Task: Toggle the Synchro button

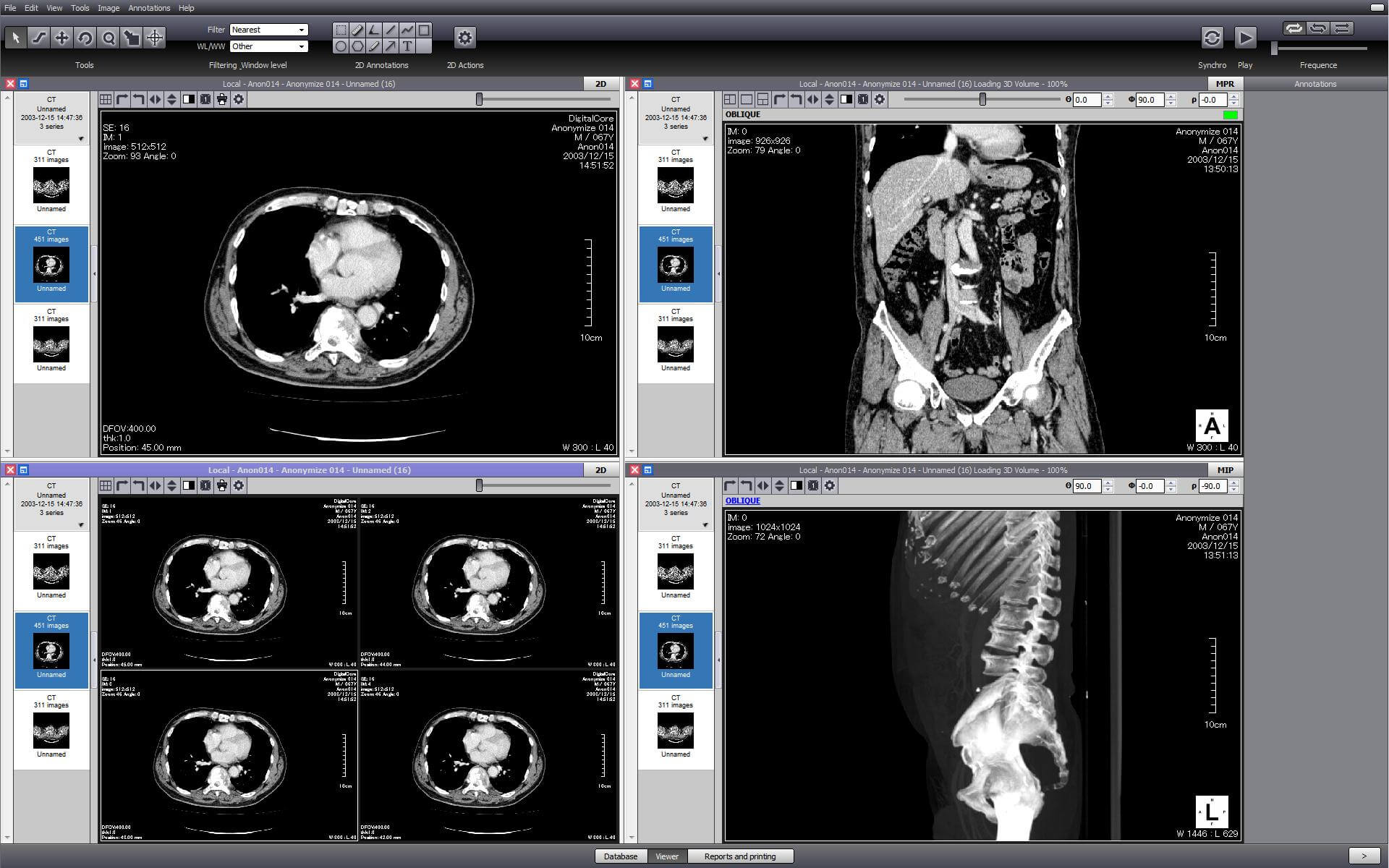Action: click(1212, 38)
